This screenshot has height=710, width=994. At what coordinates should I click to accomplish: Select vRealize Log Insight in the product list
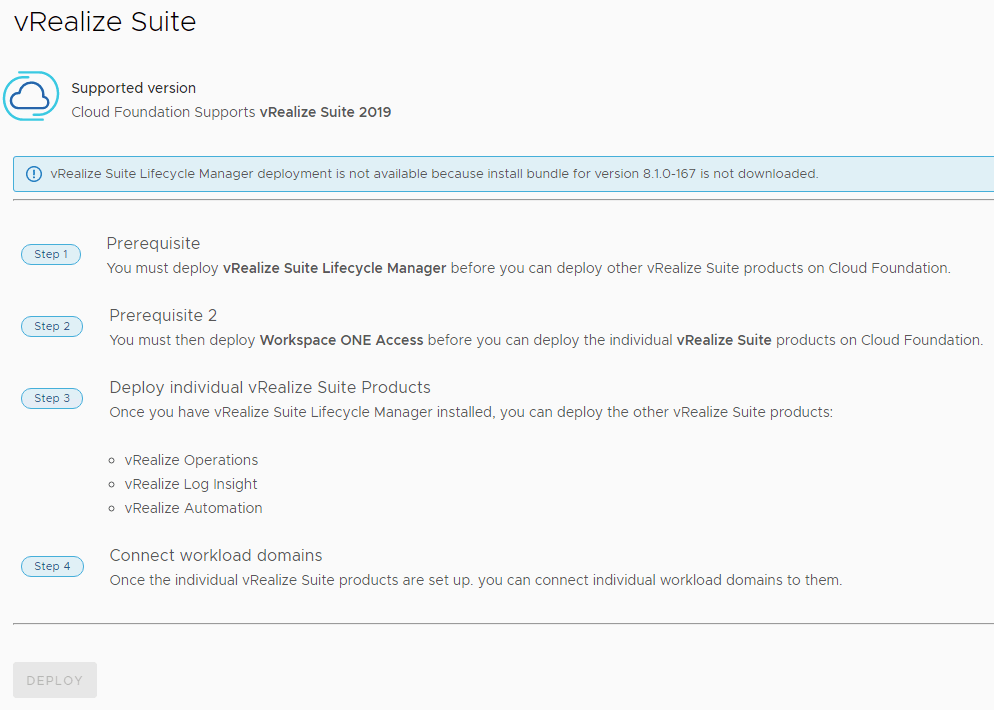click(x=191, y=485)
